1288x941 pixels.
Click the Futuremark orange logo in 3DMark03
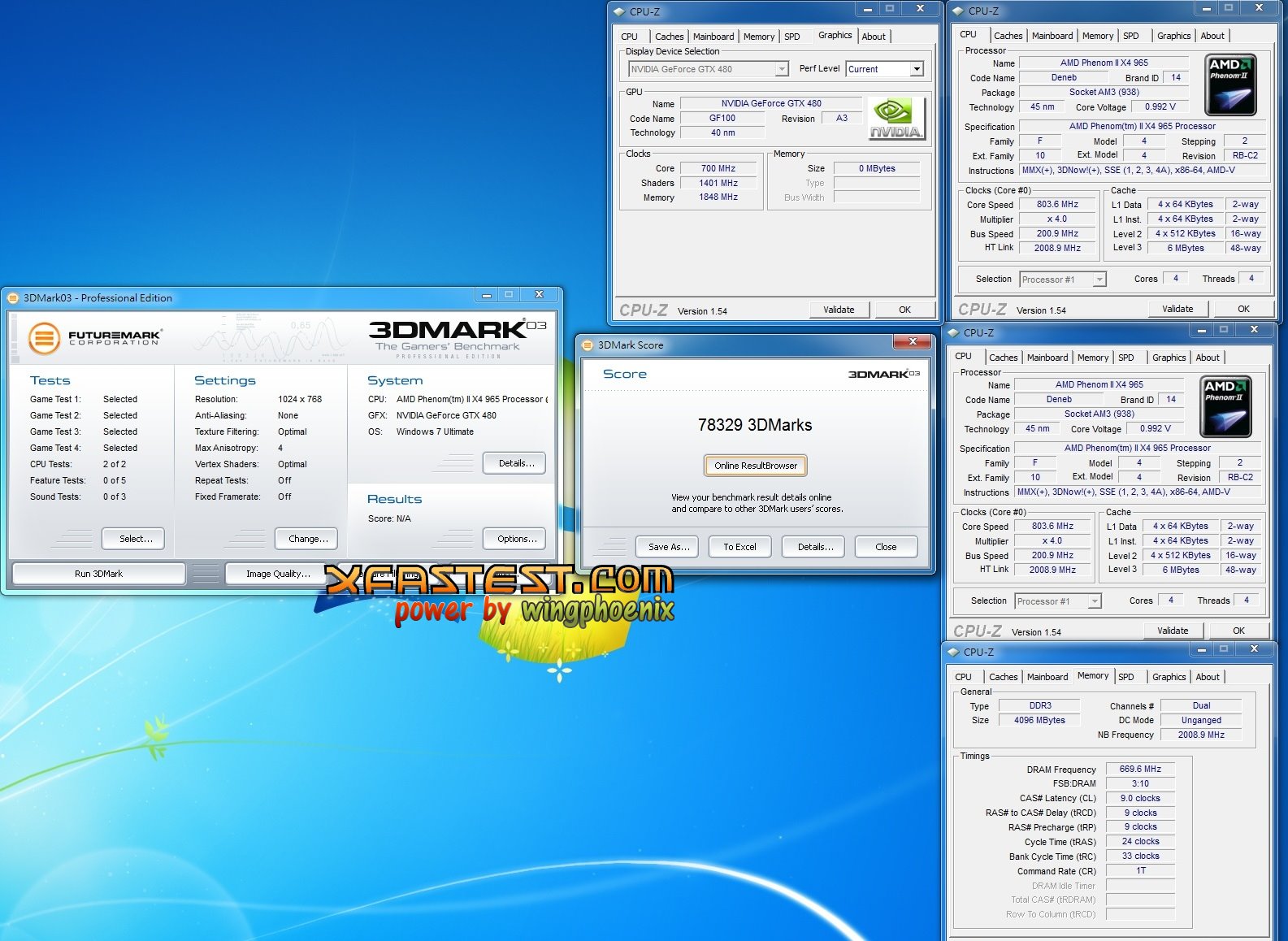(44, 337)
